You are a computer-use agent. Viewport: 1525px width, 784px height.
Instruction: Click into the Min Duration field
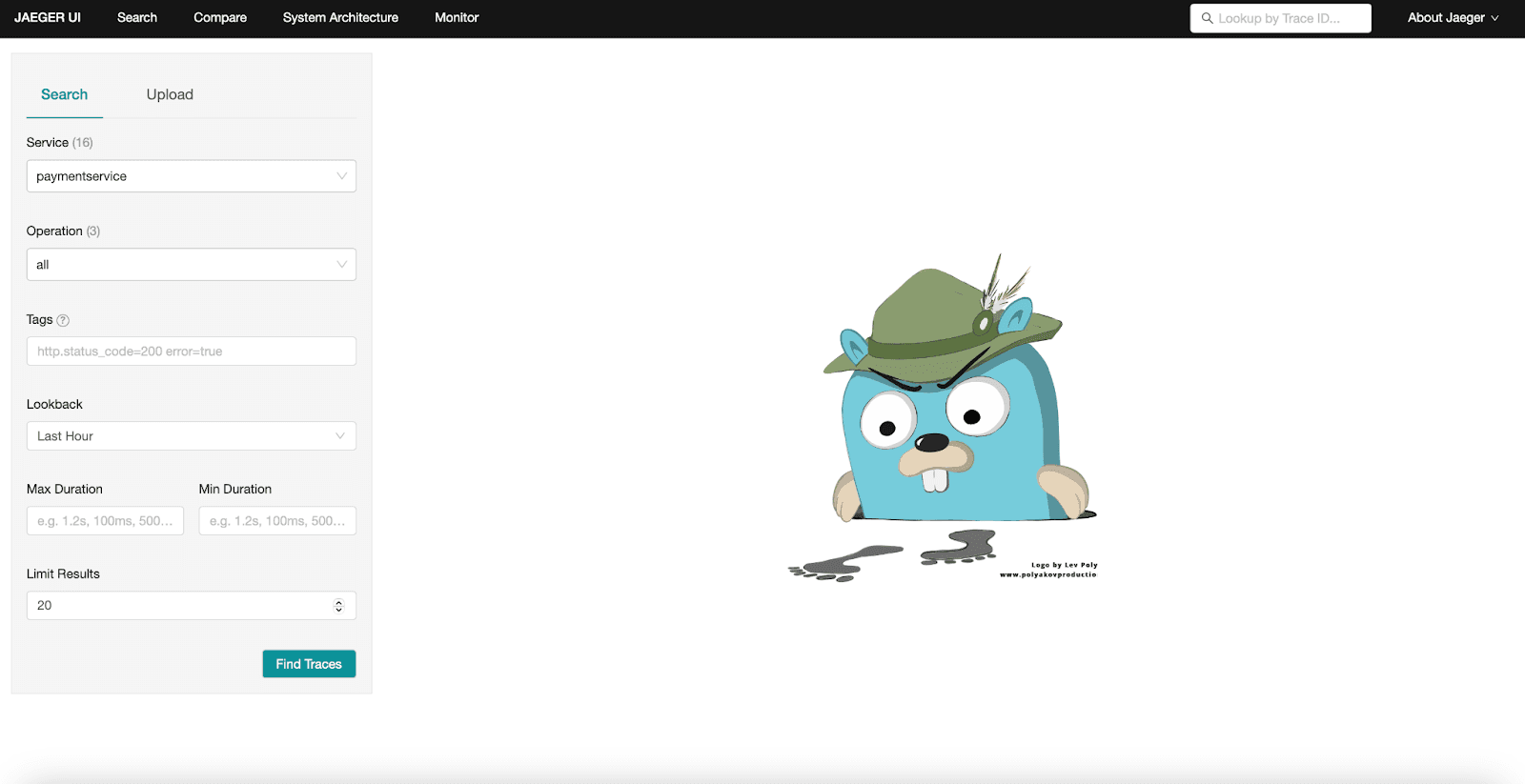(277, 521)
